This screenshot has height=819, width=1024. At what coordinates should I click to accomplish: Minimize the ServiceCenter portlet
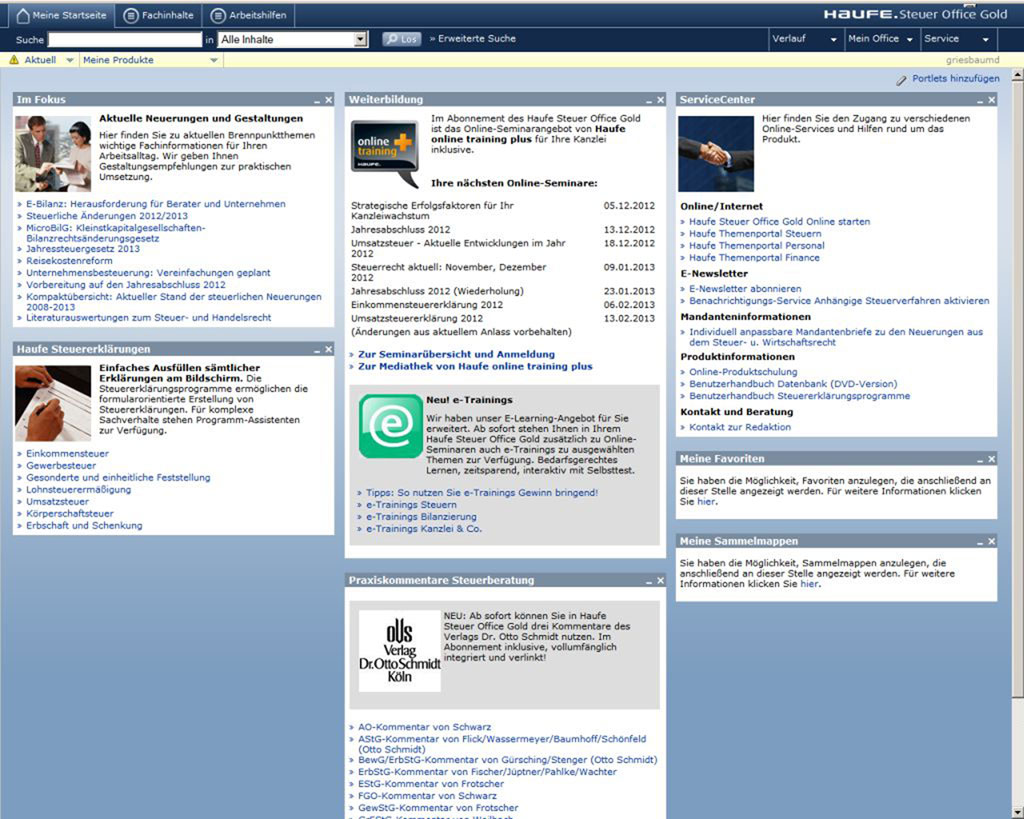coord(980,101)
